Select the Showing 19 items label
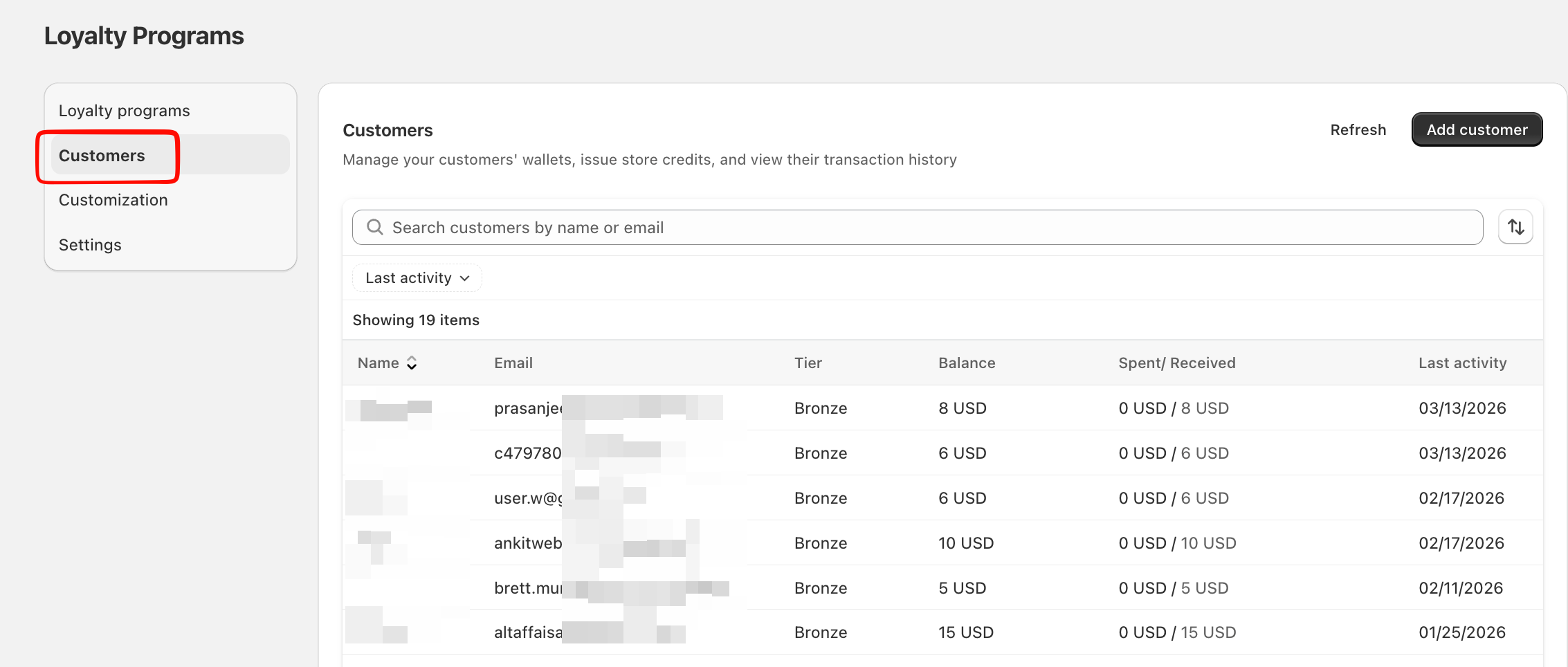The image size is (1568, 667). 416,320
